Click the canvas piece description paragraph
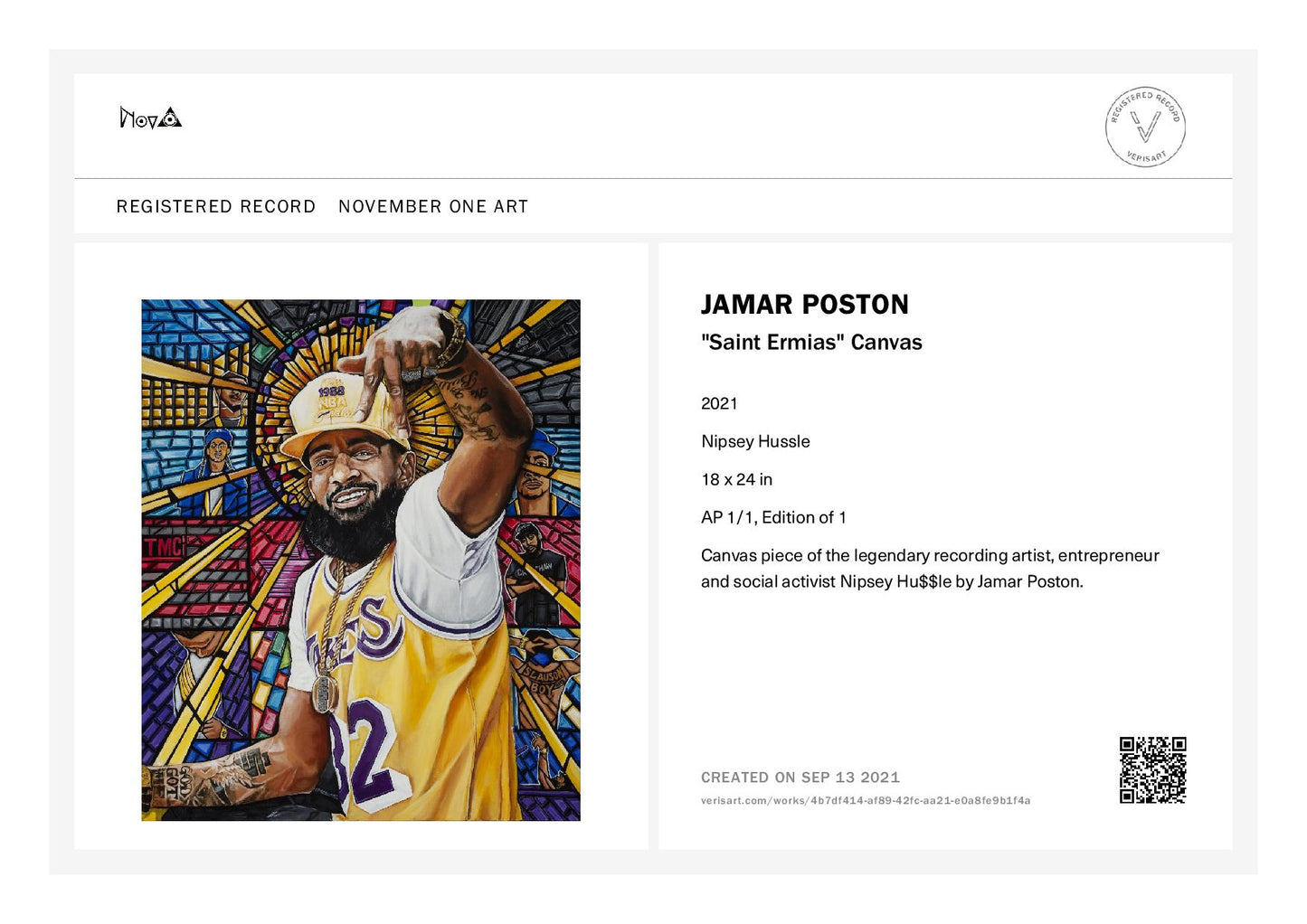Viewport: 1307px width, 924px height. (930, 569)
